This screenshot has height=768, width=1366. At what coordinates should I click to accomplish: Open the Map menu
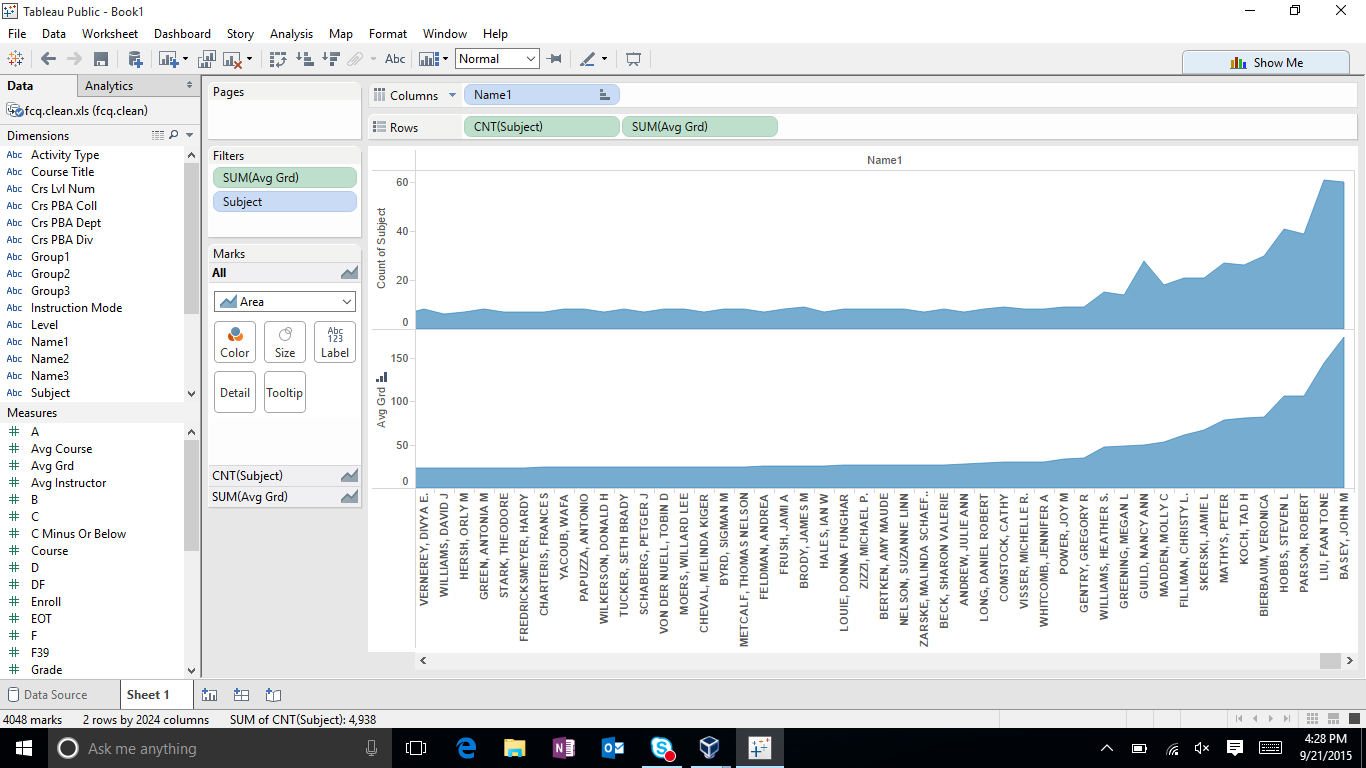tap(341, 33)
